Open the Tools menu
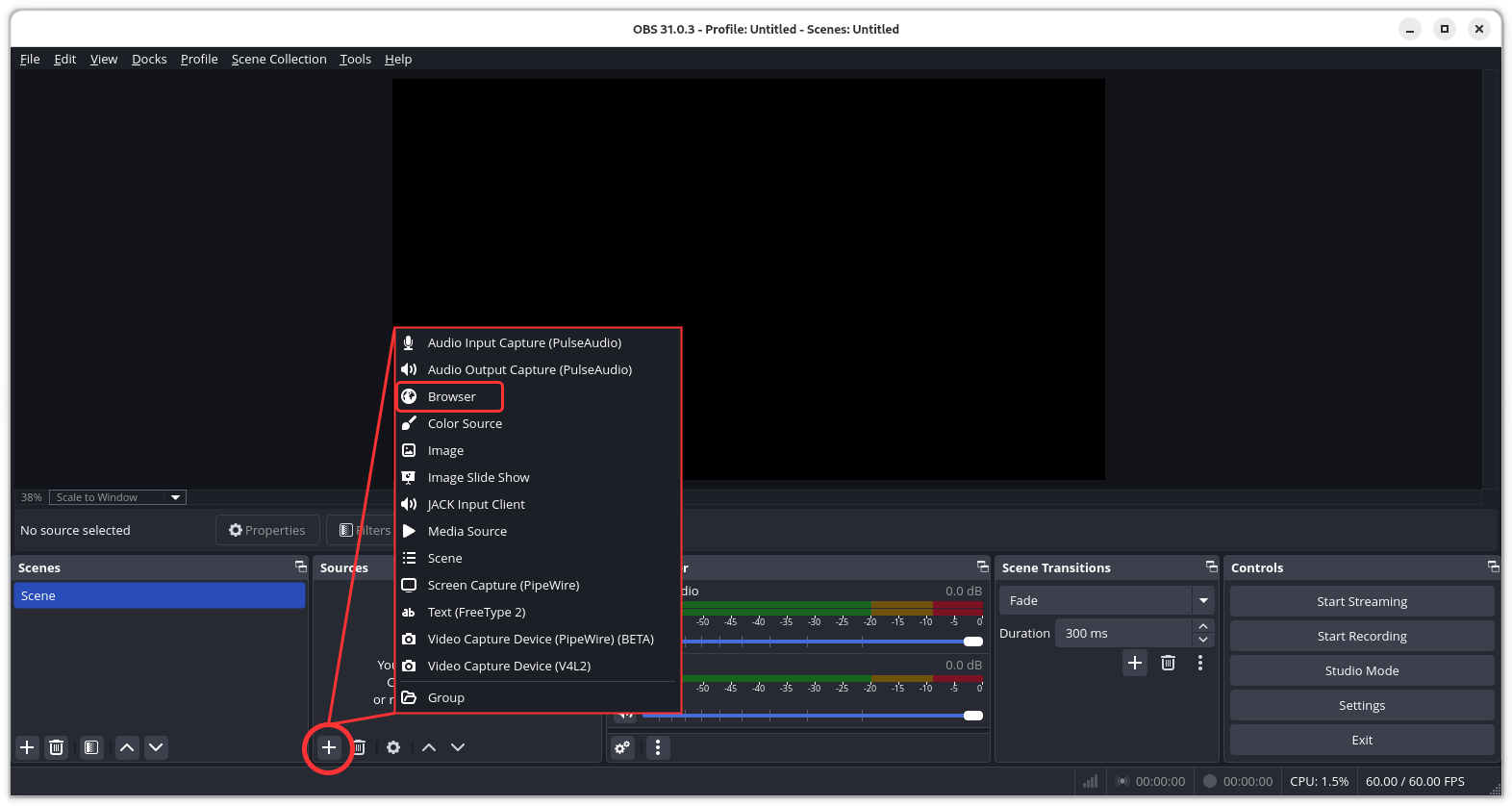The image size is (1512, 806). tap(355, 59)
